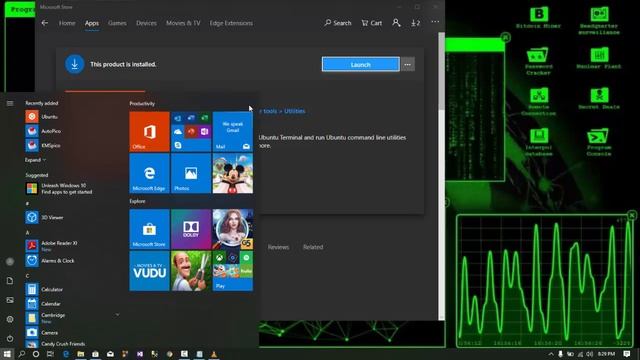Open the Devices tab
The width and height of the screenshot is (640, 360).
point(146,23)
